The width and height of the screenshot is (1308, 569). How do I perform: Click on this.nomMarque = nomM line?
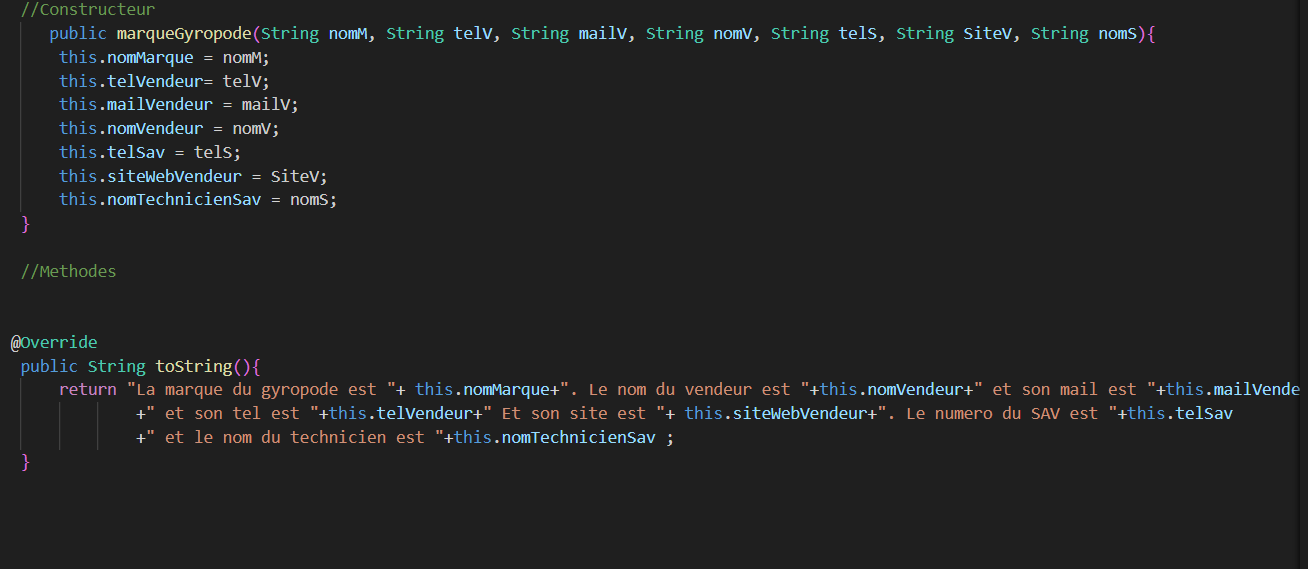pyautogui.click(x=164, y=57)
